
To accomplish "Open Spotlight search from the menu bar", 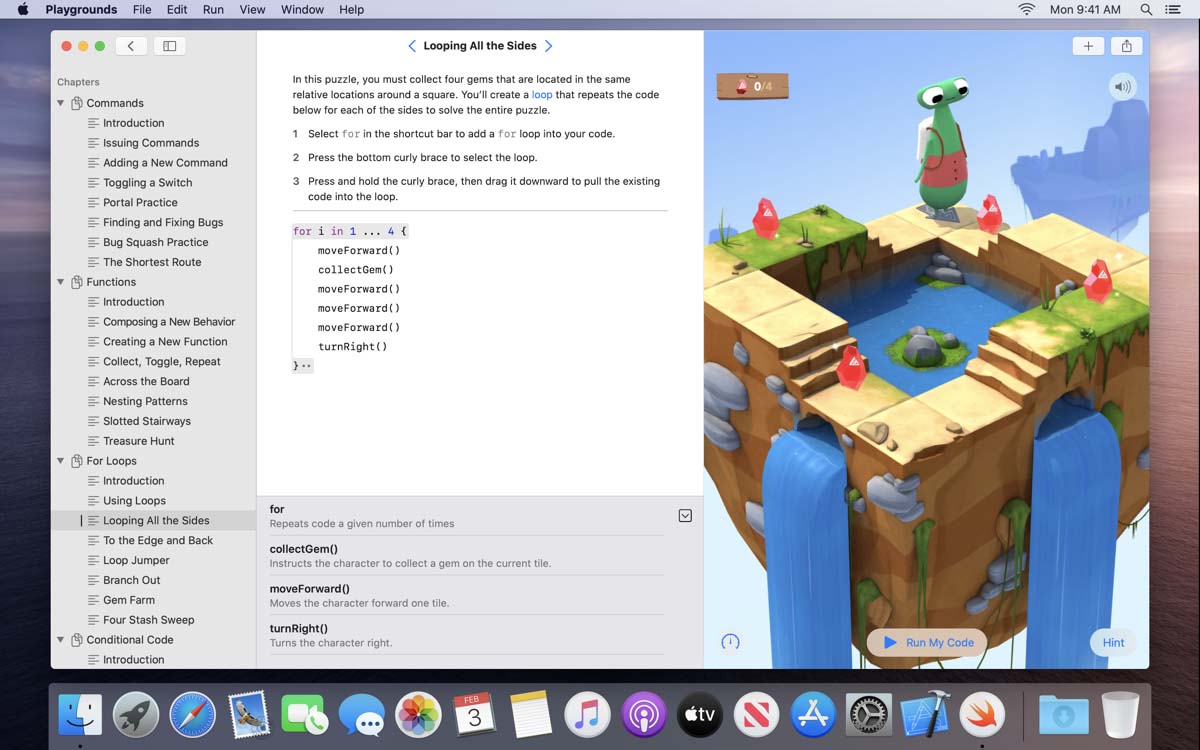I will (1146, 10).
